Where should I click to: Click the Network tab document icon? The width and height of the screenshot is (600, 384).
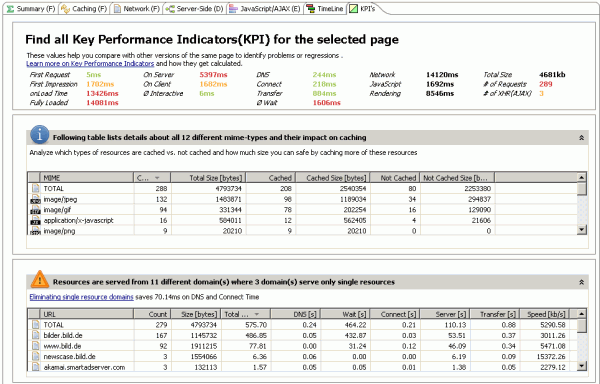click(117, 8)
